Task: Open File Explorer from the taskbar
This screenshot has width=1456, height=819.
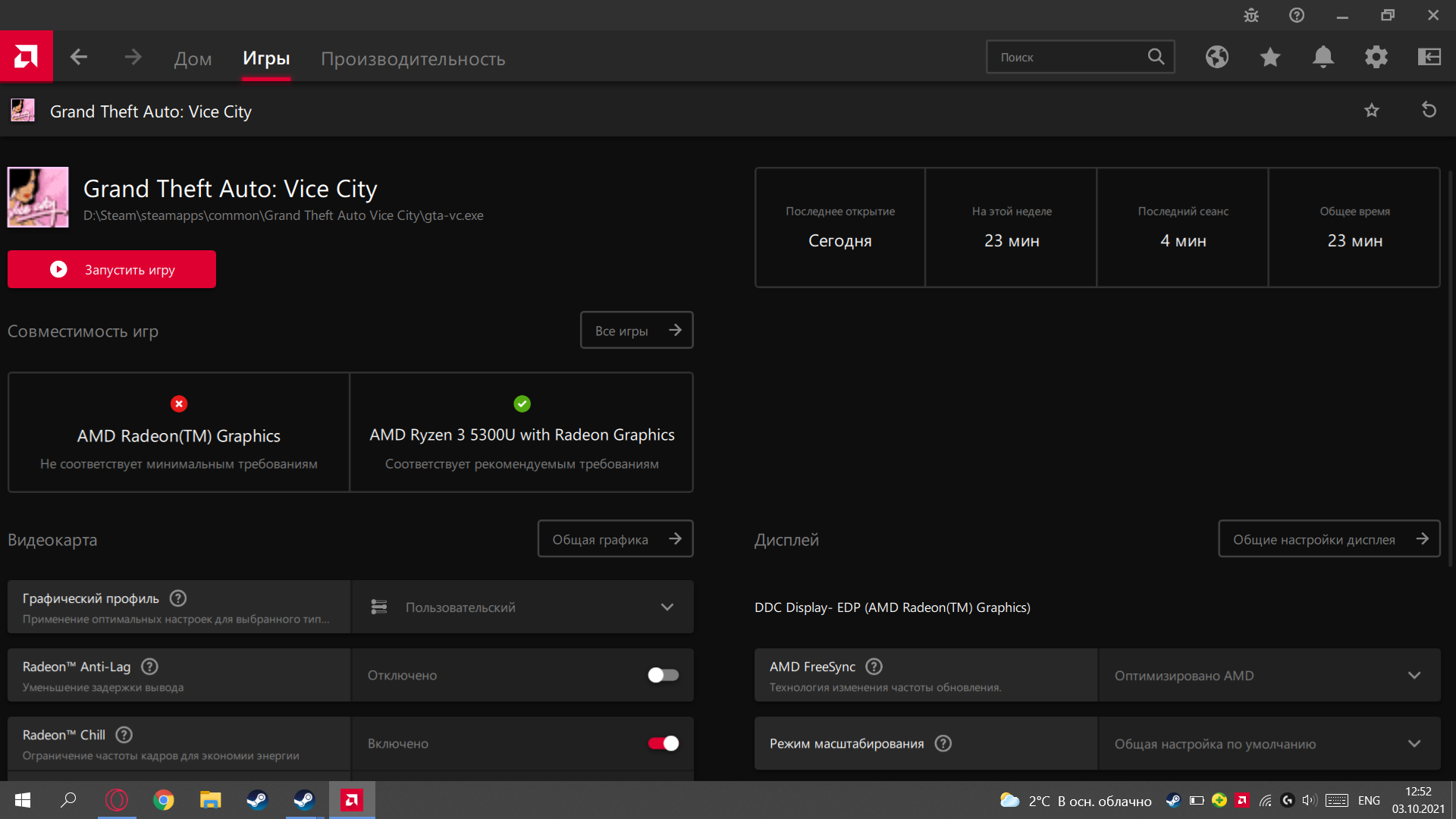Action: [x=210, y=800]
